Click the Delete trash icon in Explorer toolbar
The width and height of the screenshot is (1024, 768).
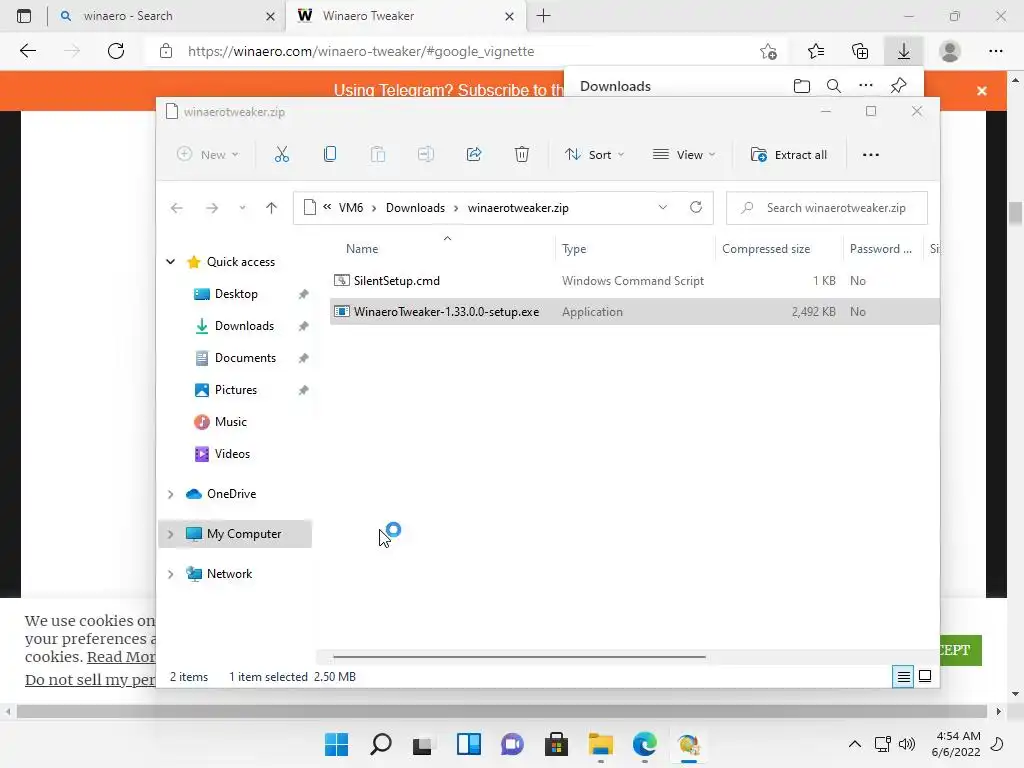coord(522,155)
